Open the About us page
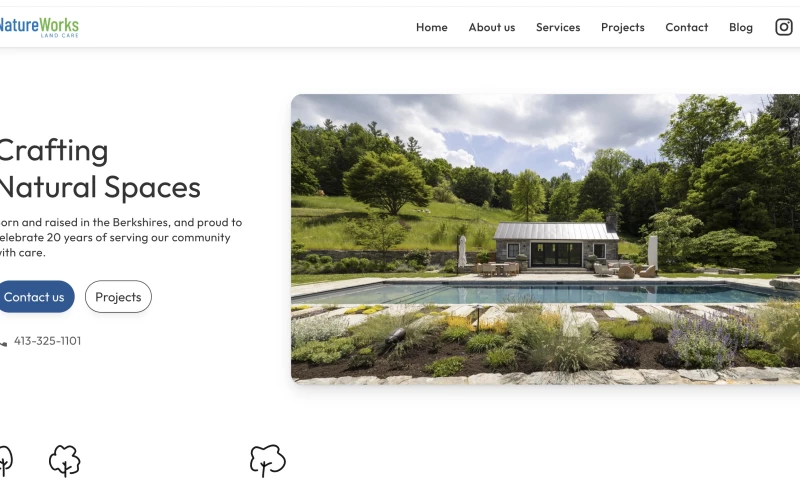 click(492, 28)
